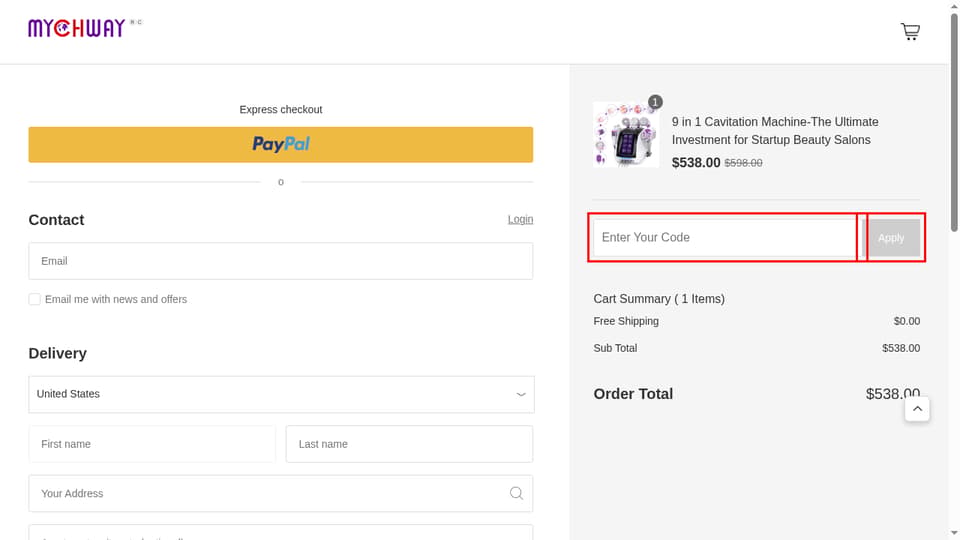Expand the United States country dropdown

[x=281, y=394]
